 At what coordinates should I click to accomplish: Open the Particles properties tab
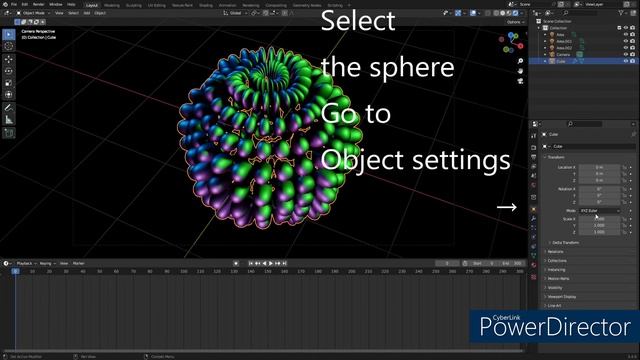pyautogui.click(x=533, y=228)
